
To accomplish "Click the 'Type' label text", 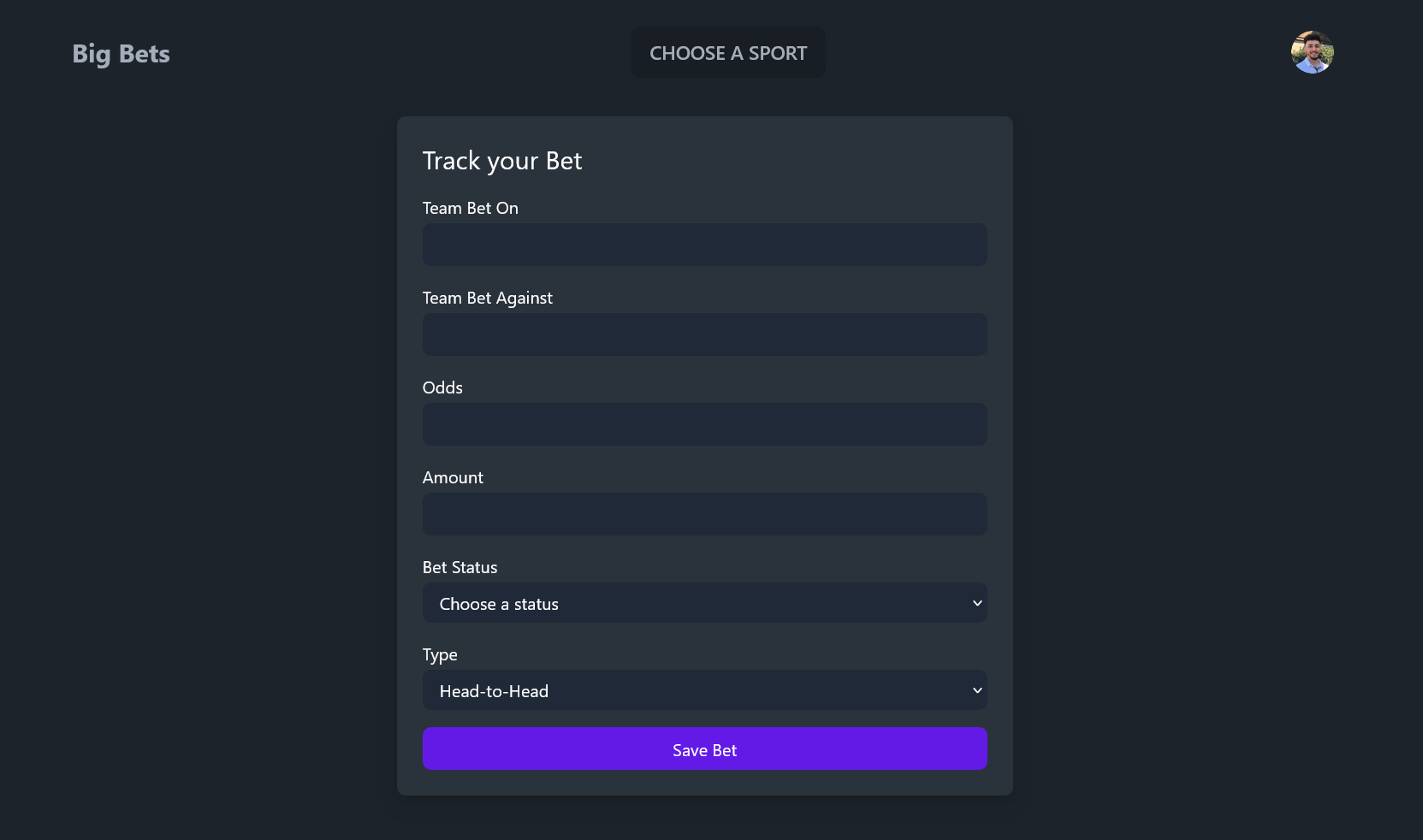I will [440, 655].
